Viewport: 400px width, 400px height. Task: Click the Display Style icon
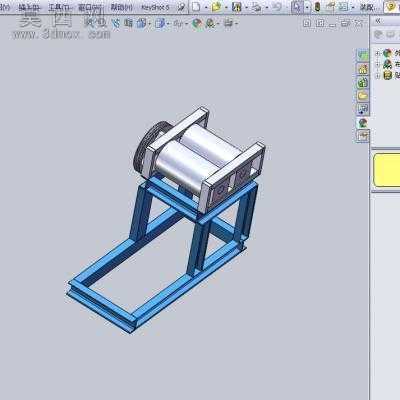pos(160,23)
